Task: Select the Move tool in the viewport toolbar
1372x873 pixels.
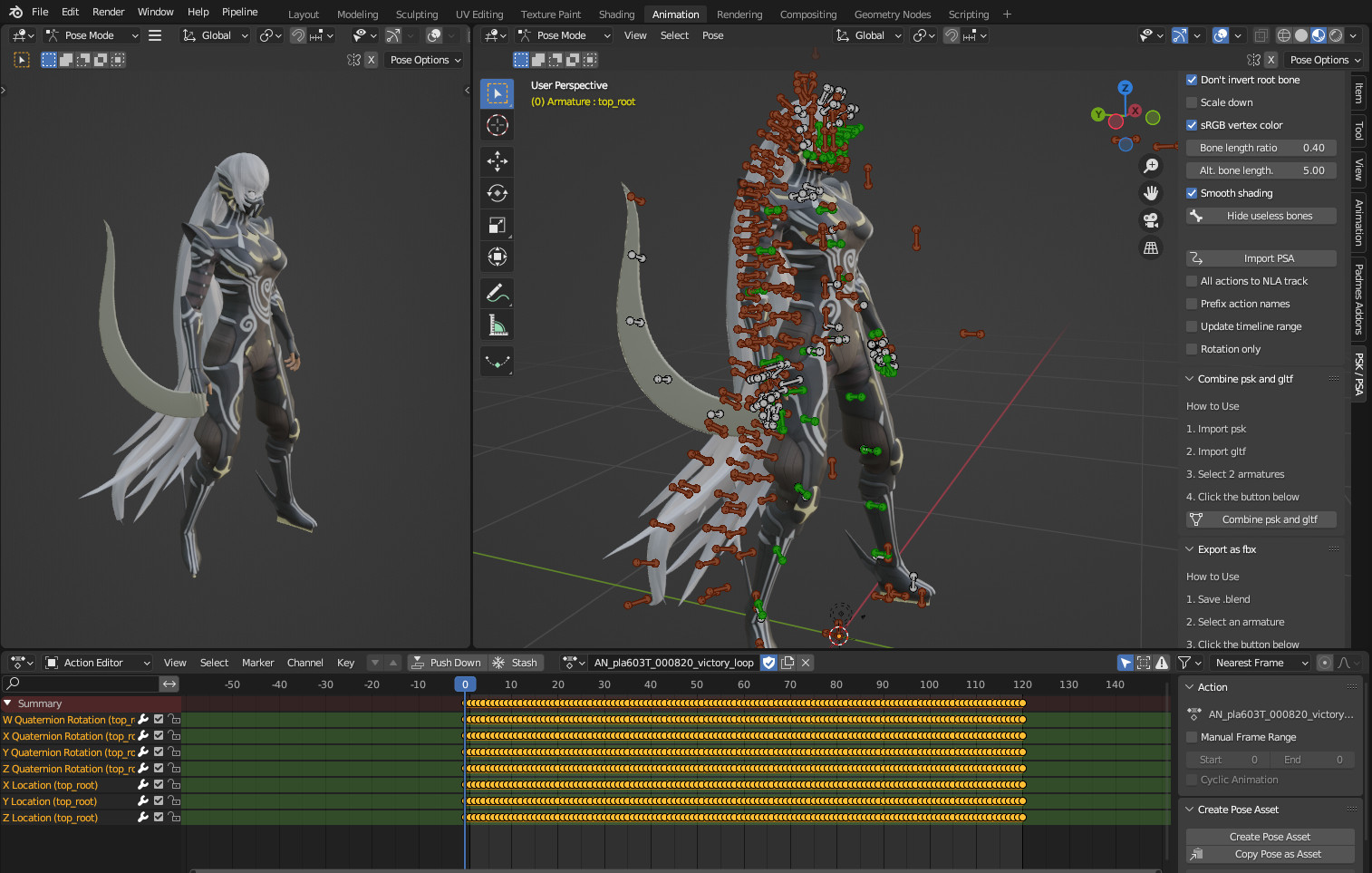Action: click(497, 160)
